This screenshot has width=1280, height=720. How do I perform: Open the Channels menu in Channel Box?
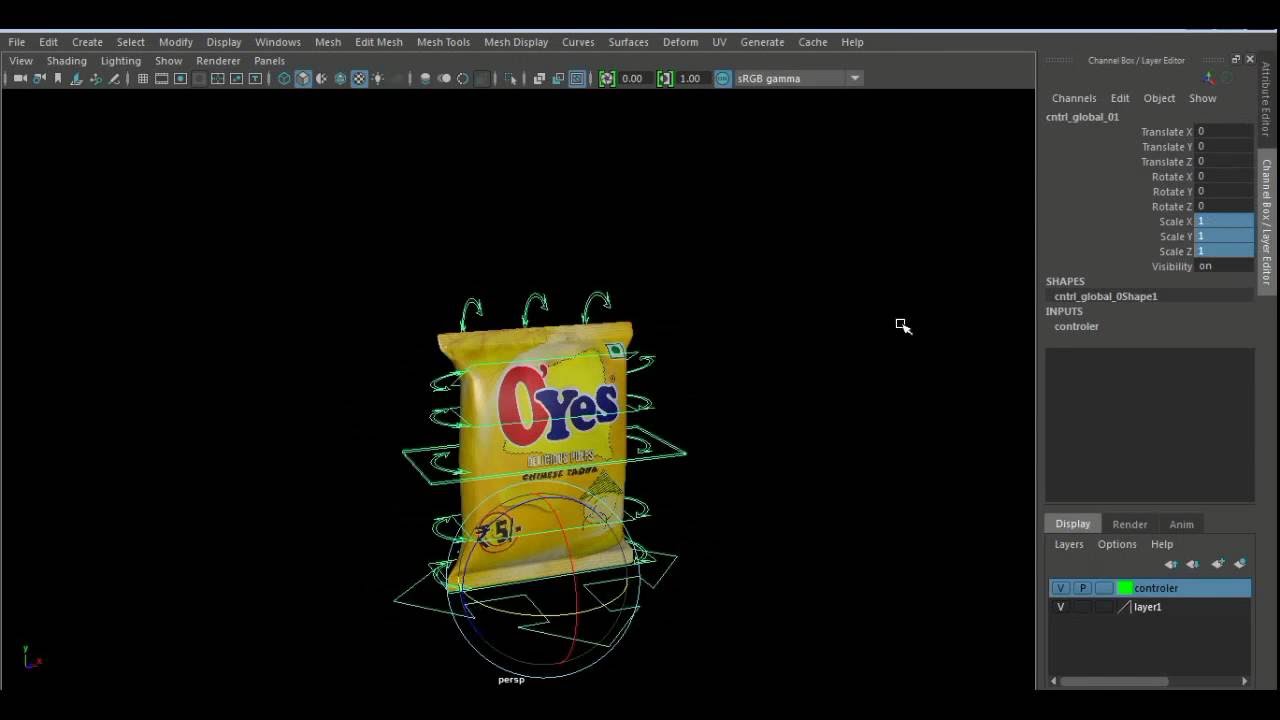point(1074,98)
